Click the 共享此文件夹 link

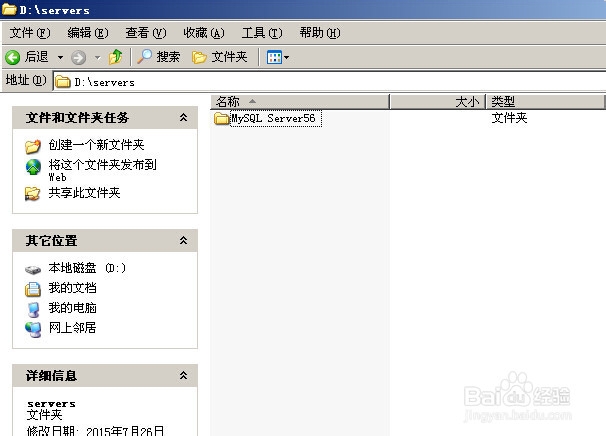tap(84, 192)
